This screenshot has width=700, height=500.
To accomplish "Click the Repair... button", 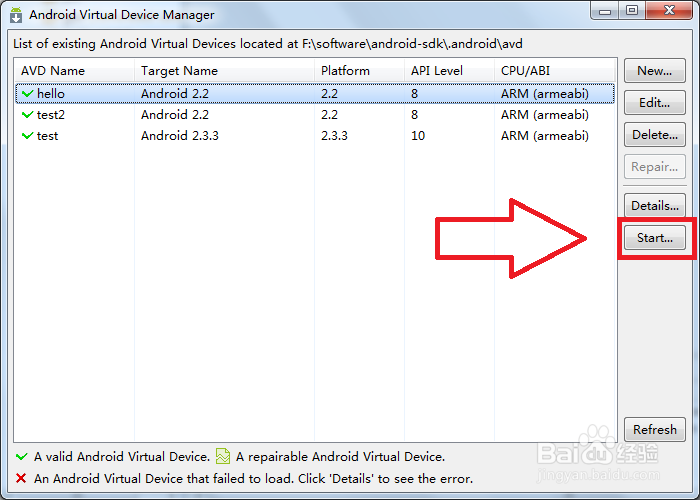I will (654, 167).
